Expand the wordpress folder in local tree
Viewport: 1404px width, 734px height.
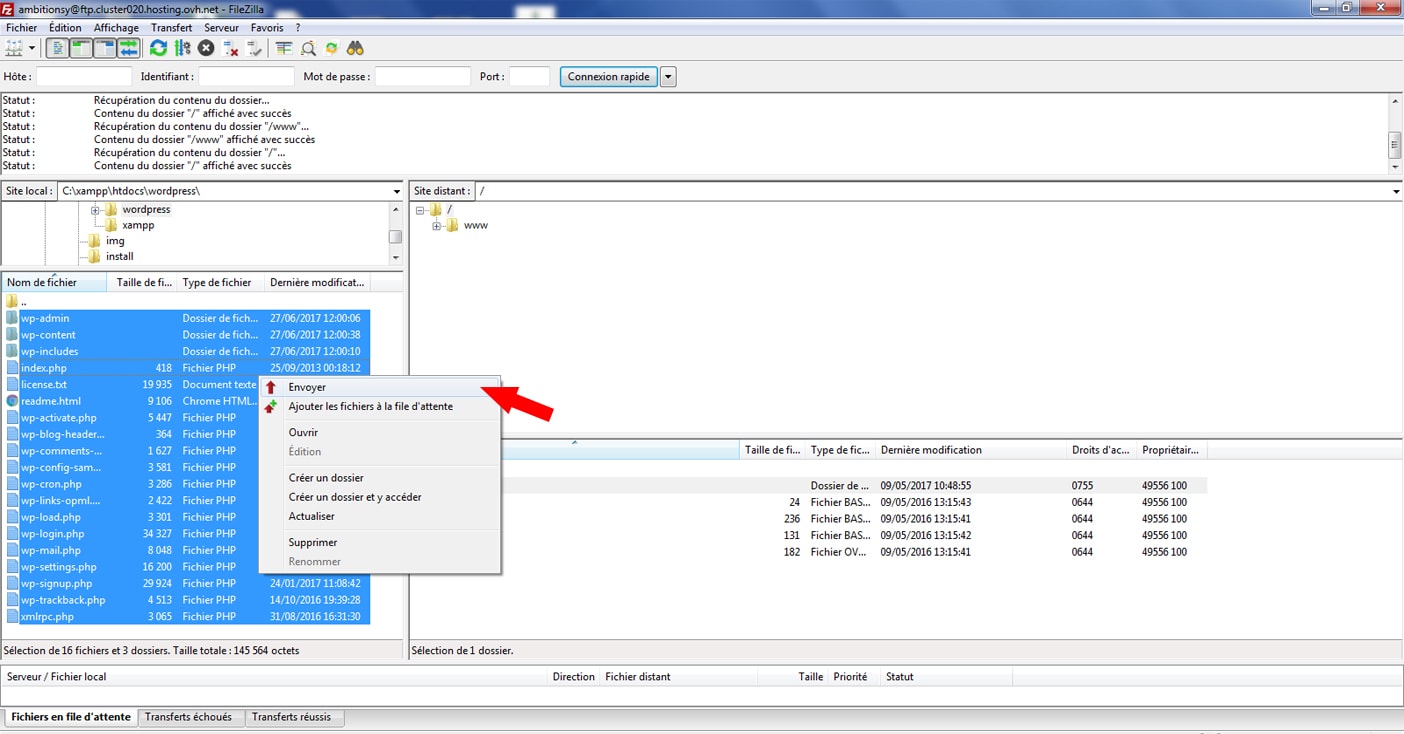click(95, 210)
